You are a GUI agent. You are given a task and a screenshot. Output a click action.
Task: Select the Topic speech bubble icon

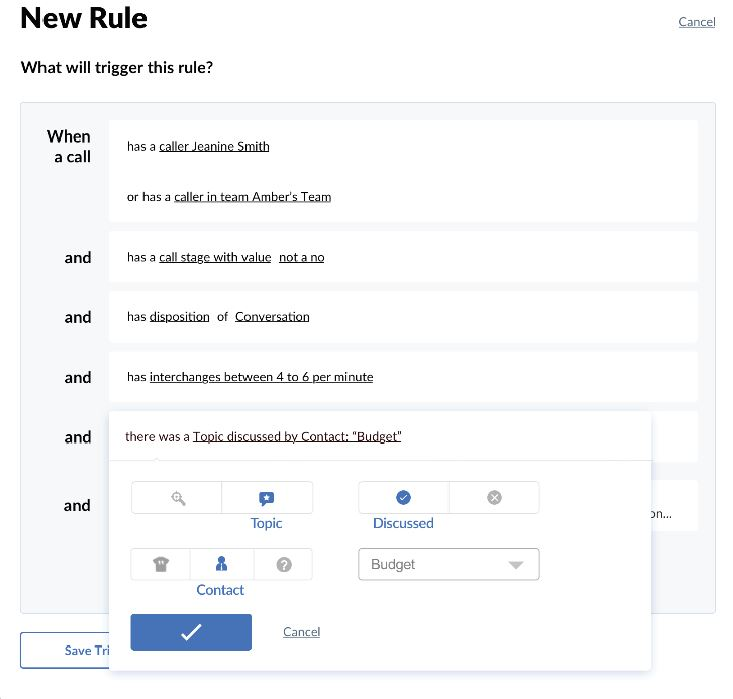click(x=267, y=498)
